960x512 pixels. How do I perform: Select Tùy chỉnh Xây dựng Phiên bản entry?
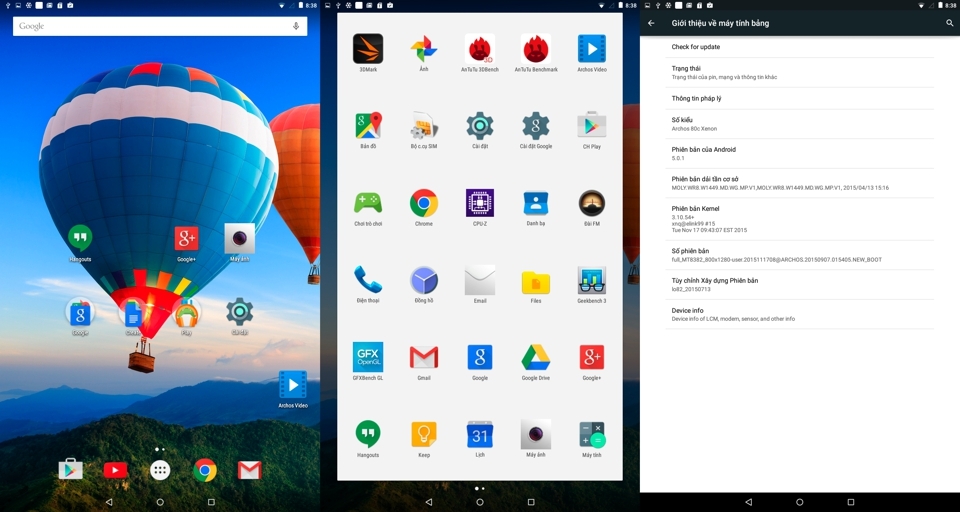(x=800, y=285)
